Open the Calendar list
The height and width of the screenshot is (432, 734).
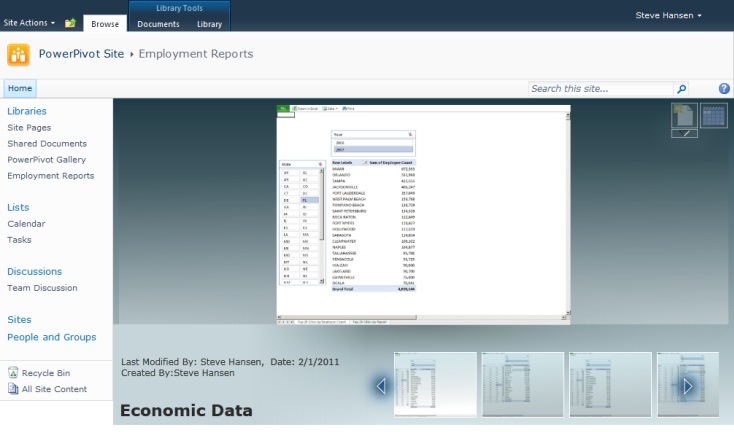[26, 223]
